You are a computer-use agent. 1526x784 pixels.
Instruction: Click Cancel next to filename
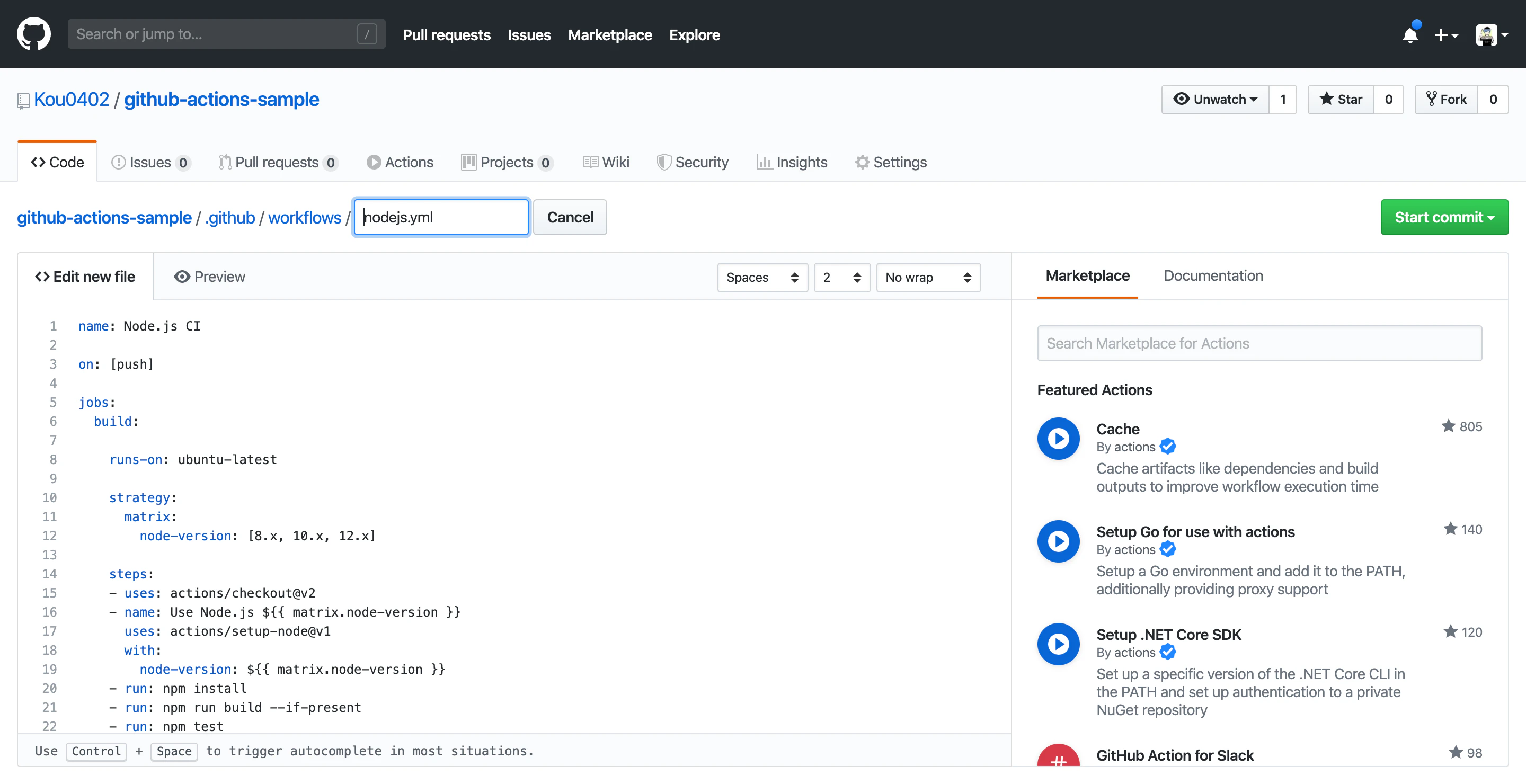570,217
